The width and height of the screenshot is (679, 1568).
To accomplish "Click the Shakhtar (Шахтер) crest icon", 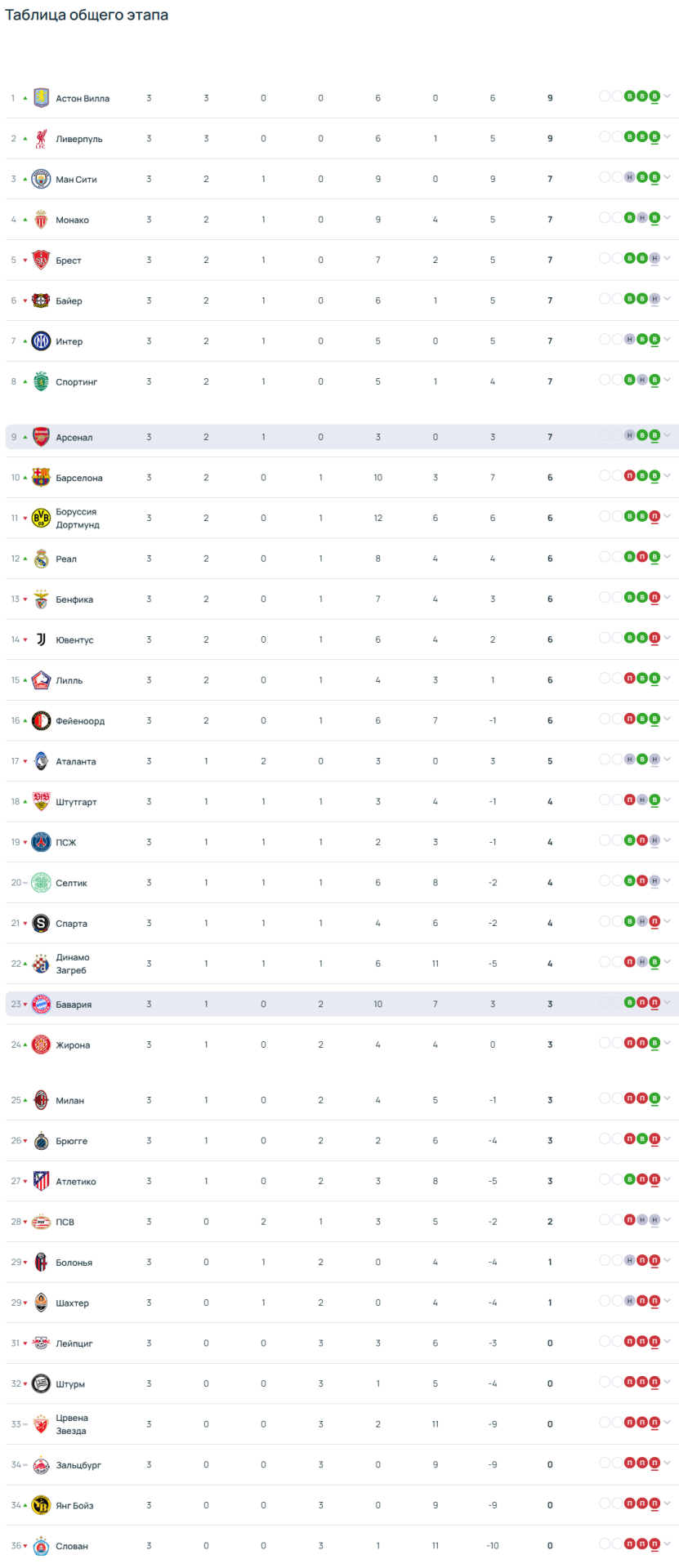I will (x=41, y=1303).
